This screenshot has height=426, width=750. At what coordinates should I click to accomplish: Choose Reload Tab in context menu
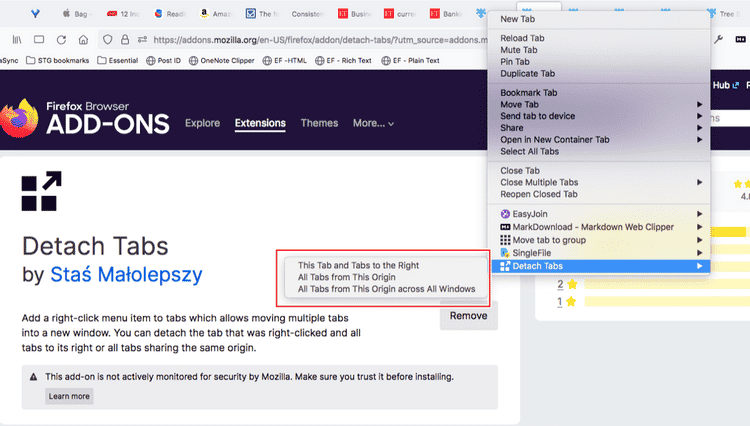click(x=599, y=38)
